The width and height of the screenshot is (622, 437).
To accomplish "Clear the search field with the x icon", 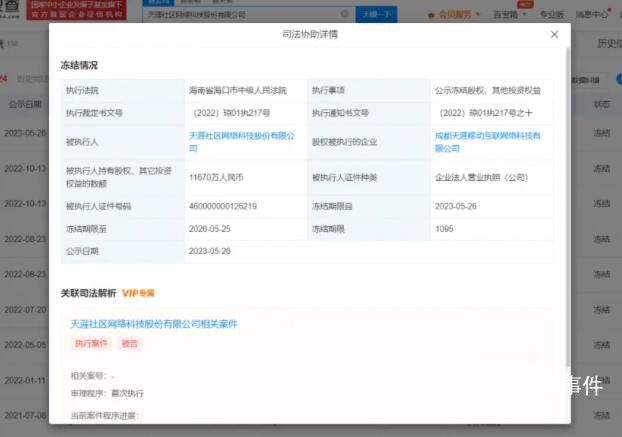I will pos(345,14).
